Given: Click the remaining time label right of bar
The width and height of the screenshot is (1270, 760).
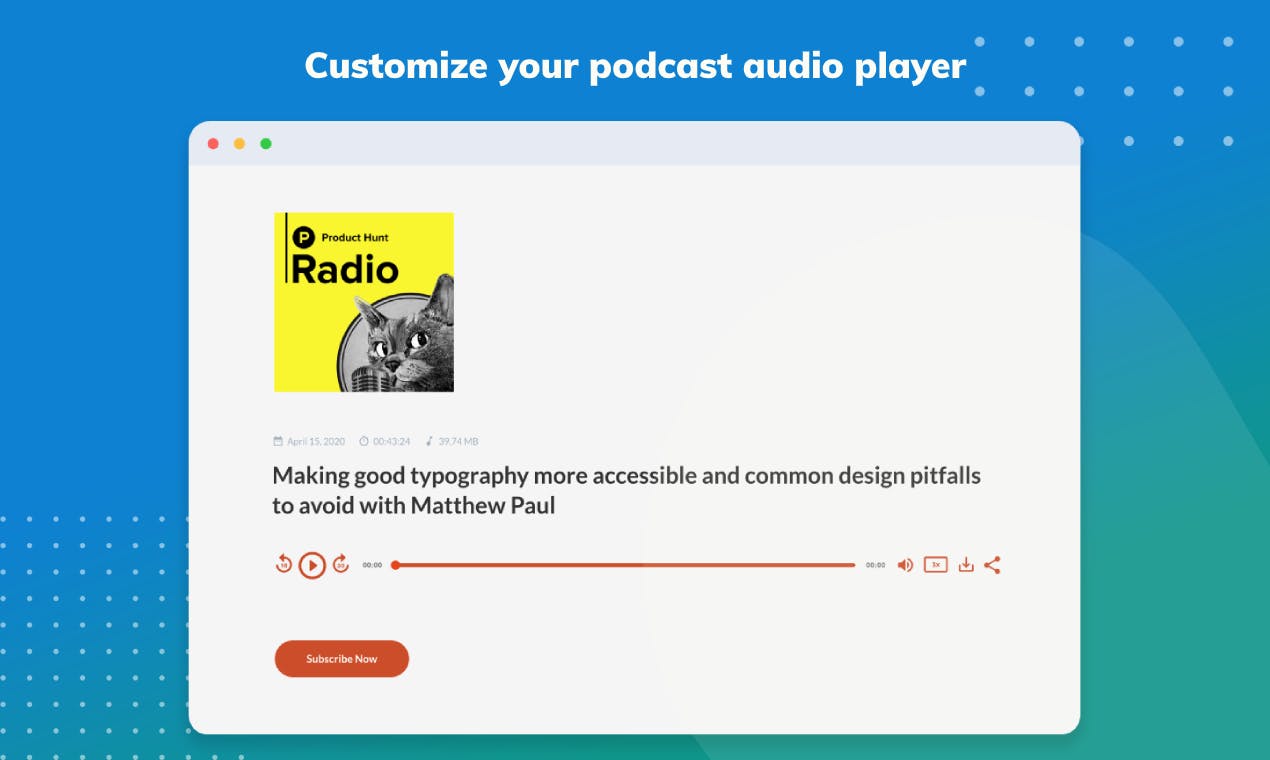Looking at the screenshot, I should (x=875, y=565).
